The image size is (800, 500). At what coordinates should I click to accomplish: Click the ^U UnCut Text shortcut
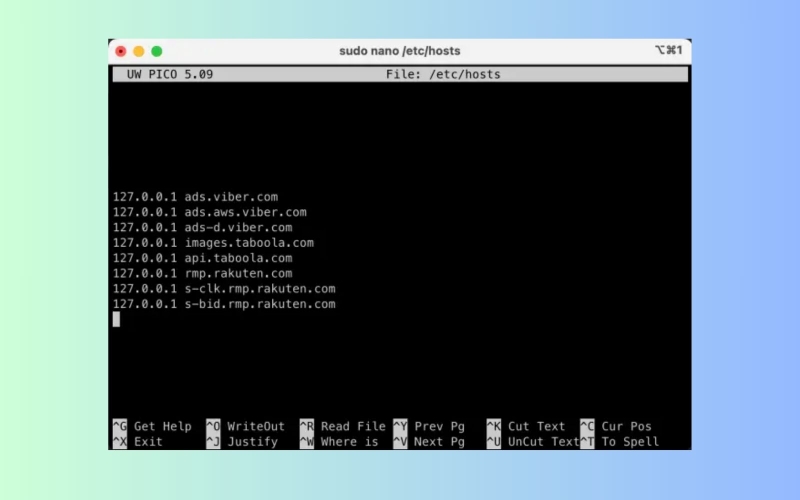pyautogui.click(x=533, y=442)
